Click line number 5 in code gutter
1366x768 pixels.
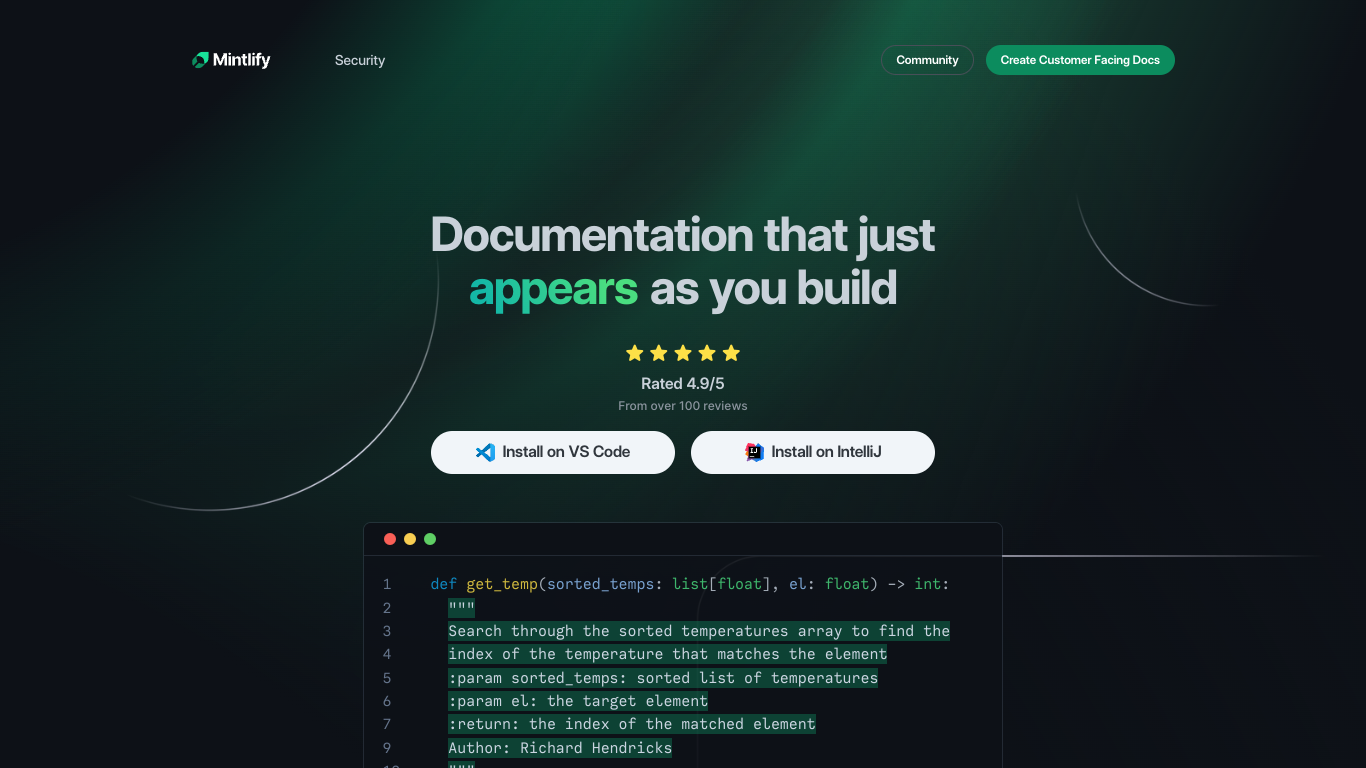click(x=387, y=678)
